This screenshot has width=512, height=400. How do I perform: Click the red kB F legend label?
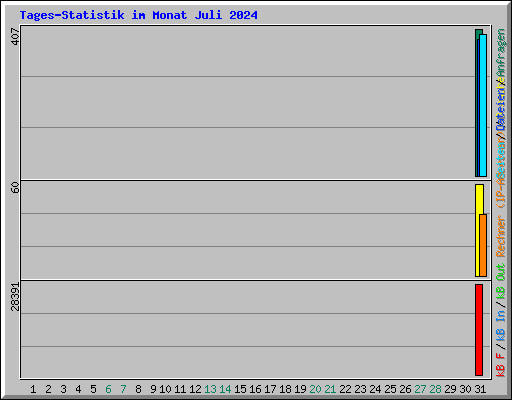pyautogui.click(x=500, y=365)
